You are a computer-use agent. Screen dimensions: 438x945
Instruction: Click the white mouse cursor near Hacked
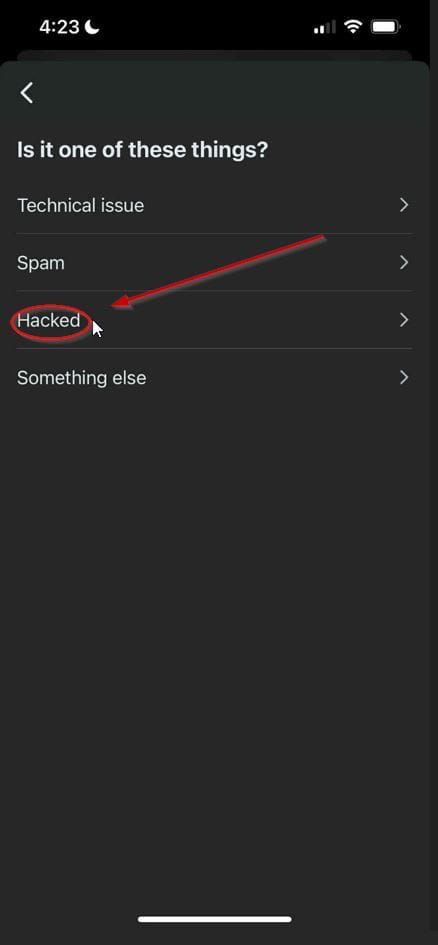[98, 330]
